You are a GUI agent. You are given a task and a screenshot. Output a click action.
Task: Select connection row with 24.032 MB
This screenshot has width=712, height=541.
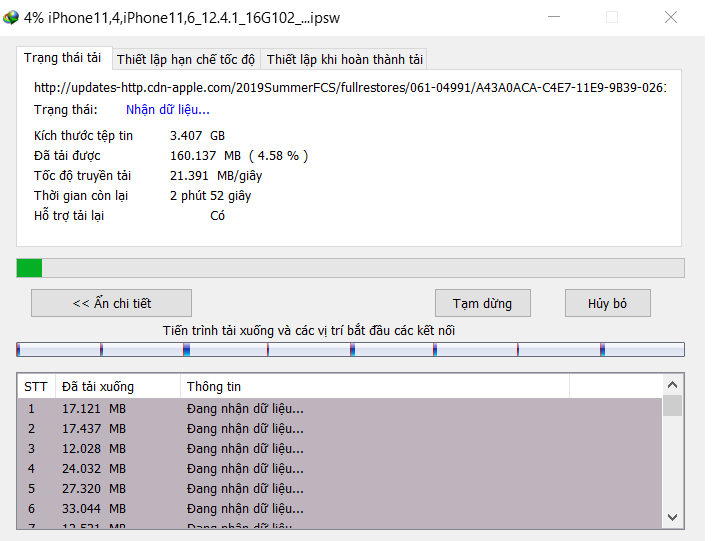340,469
